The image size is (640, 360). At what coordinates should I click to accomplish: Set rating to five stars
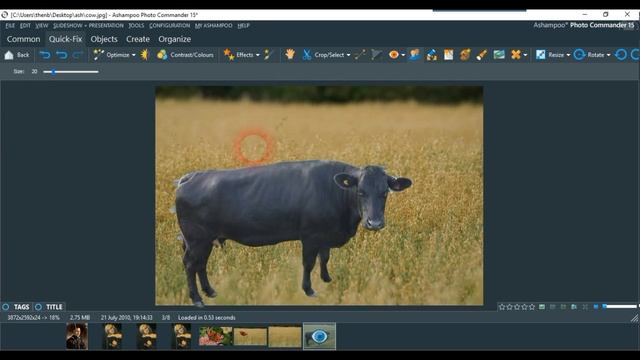point(531,307)
